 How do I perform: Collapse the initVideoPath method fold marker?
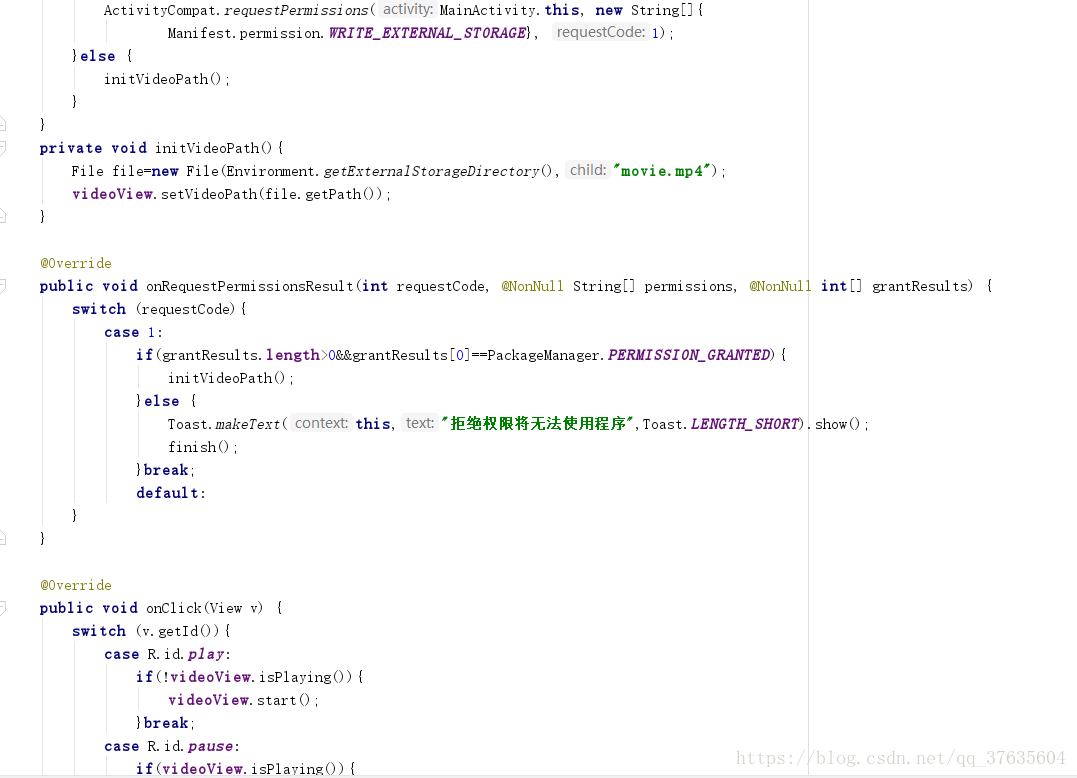(3, 148)
